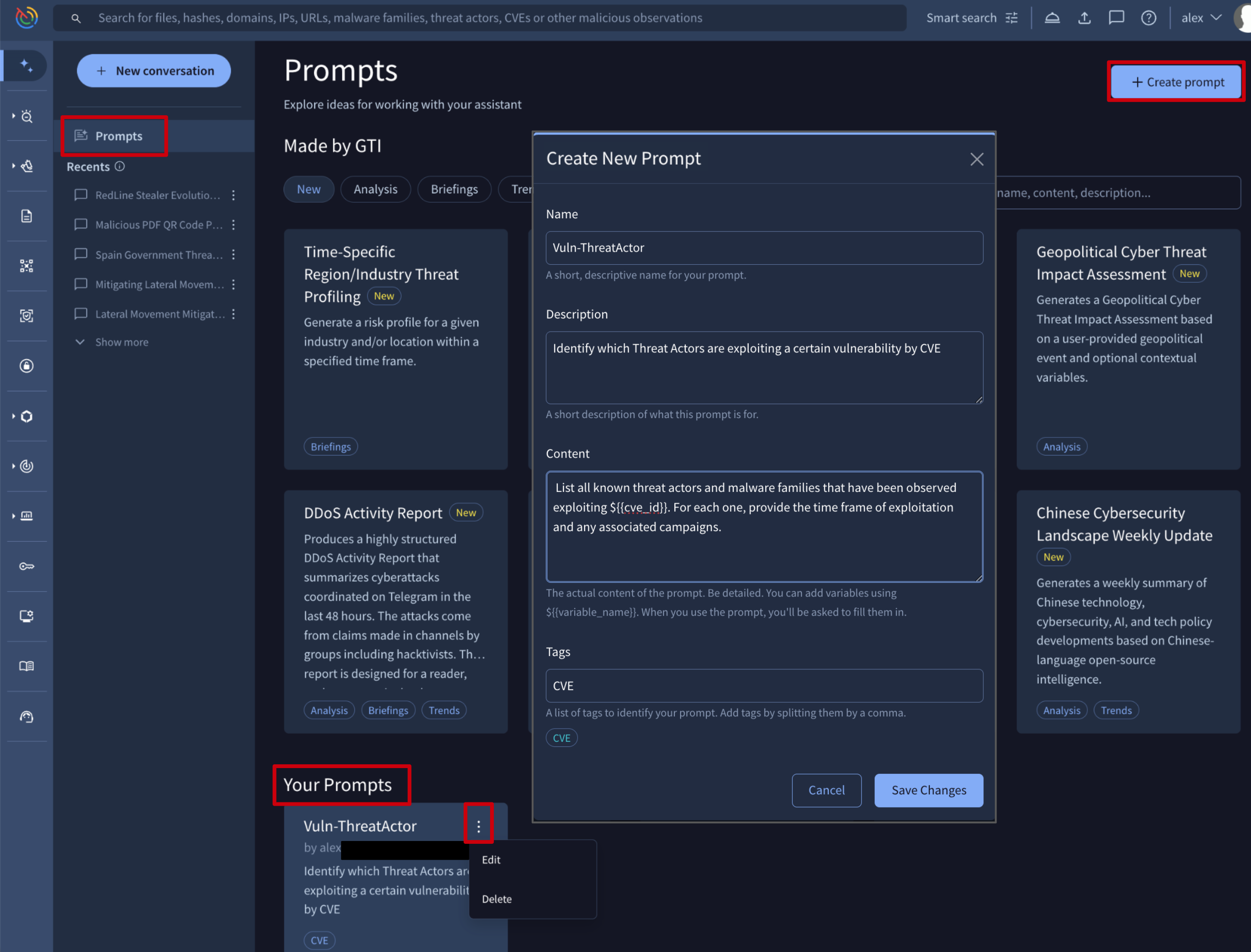Toggle the Analysis filter chip
1251x952 pixels.
tap(375, 189)
